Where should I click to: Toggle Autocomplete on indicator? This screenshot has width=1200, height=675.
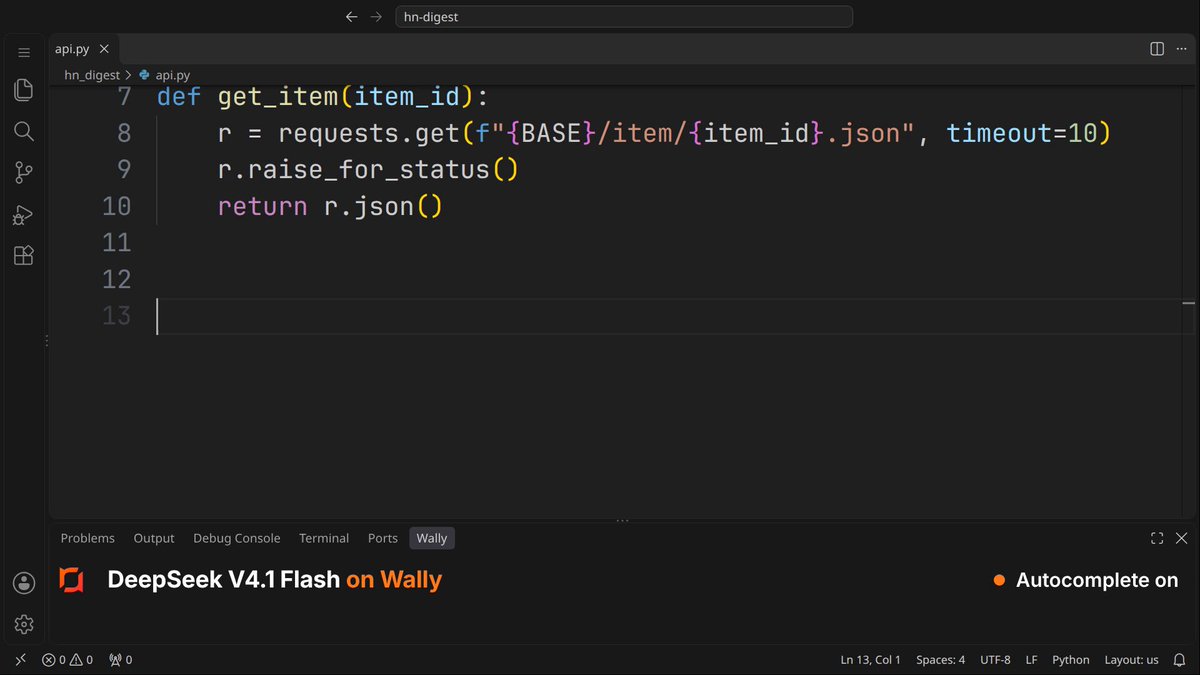tap(1085, 580)
